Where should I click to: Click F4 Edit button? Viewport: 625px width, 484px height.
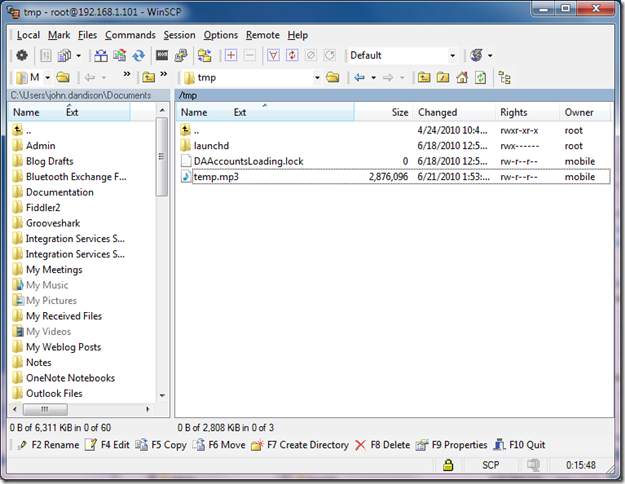[x=108, y=445]
